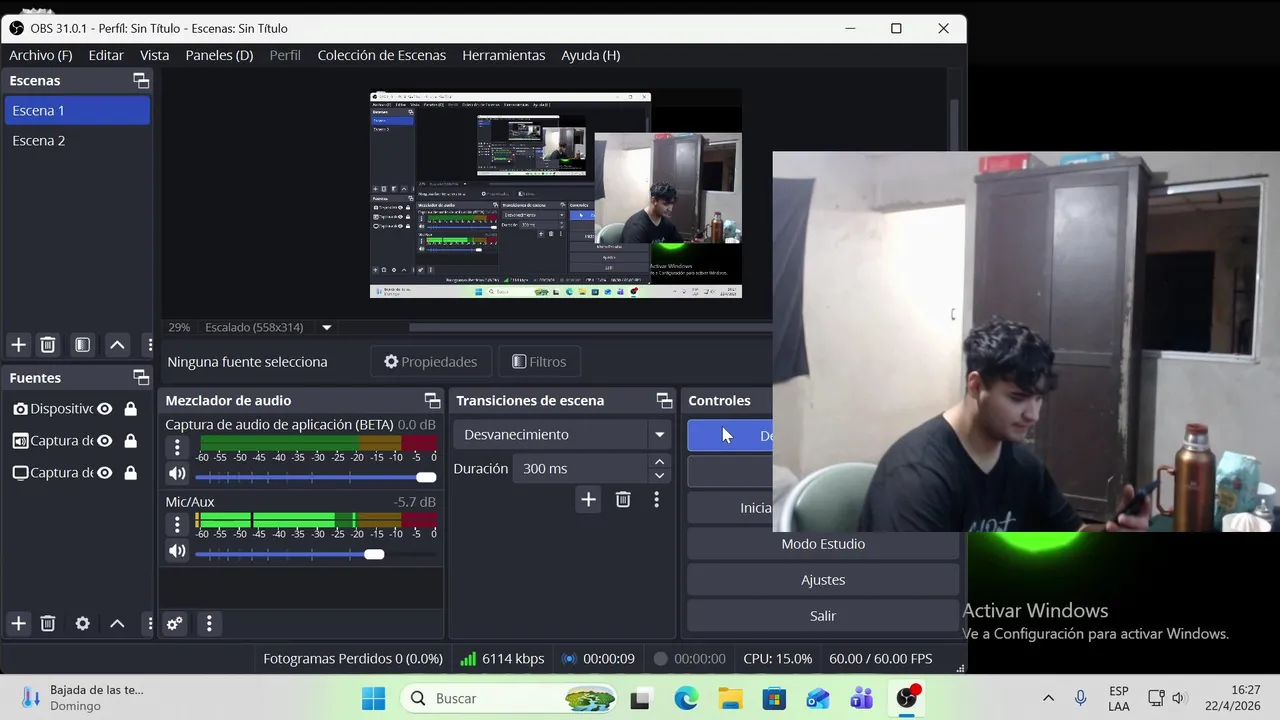
Task: Open the Editar menu
Action: pos(106,55)
